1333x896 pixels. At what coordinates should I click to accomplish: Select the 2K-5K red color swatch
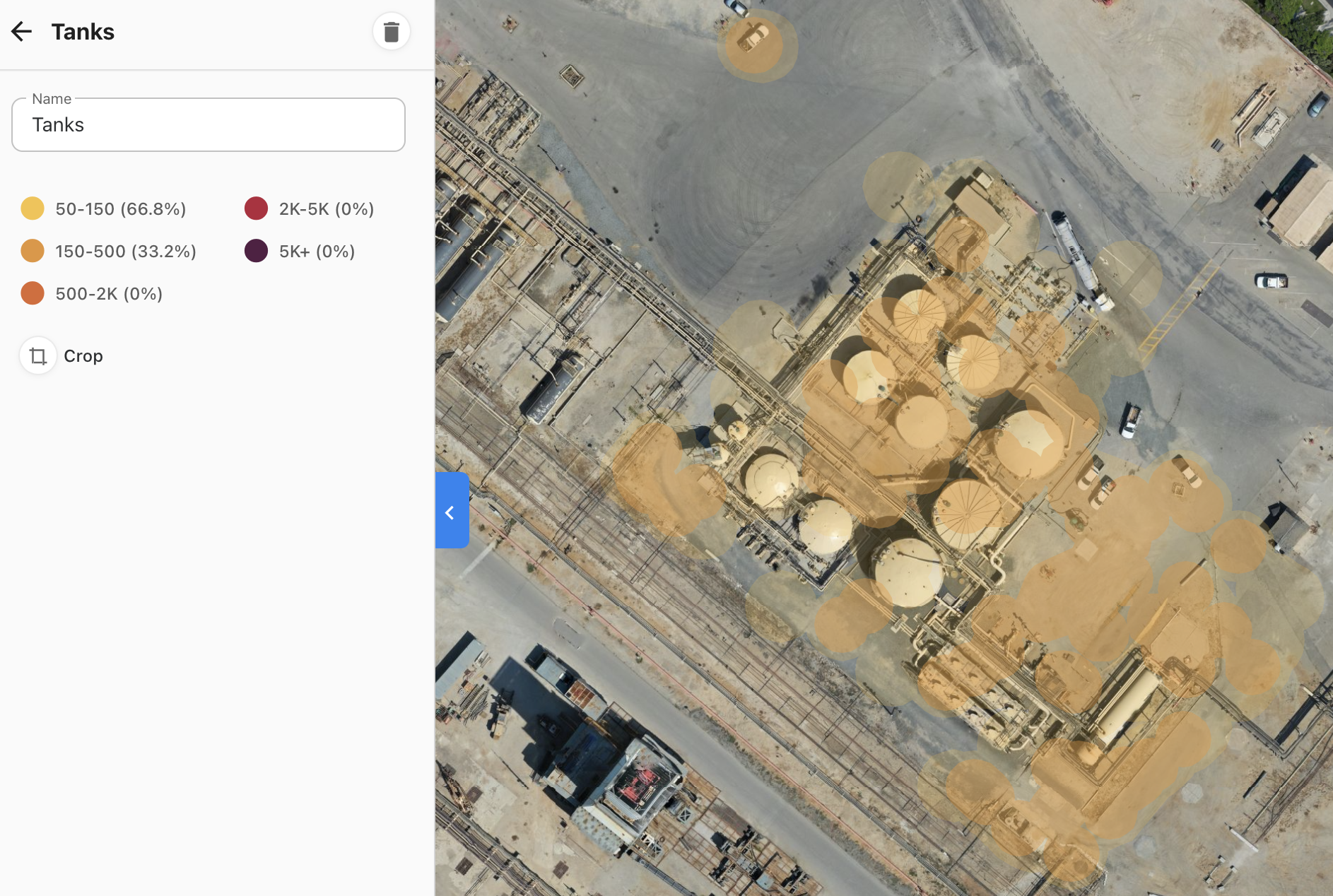tap(256, 208)
